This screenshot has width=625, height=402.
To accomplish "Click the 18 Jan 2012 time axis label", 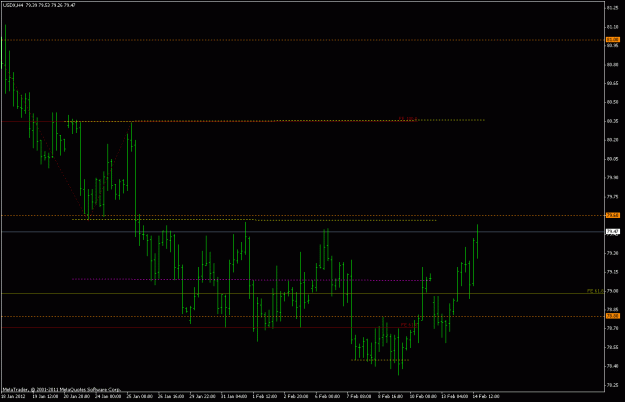I will pos(13,396).
